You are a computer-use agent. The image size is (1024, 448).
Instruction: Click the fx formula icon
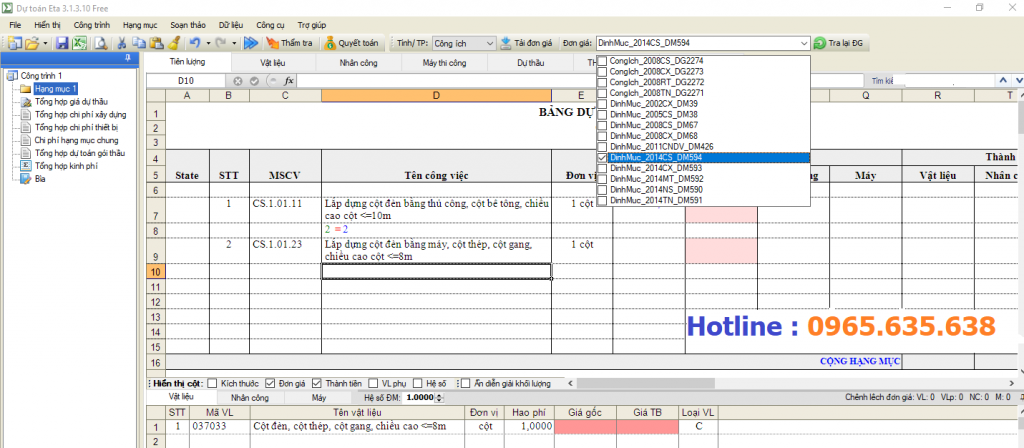pos(289,80)
